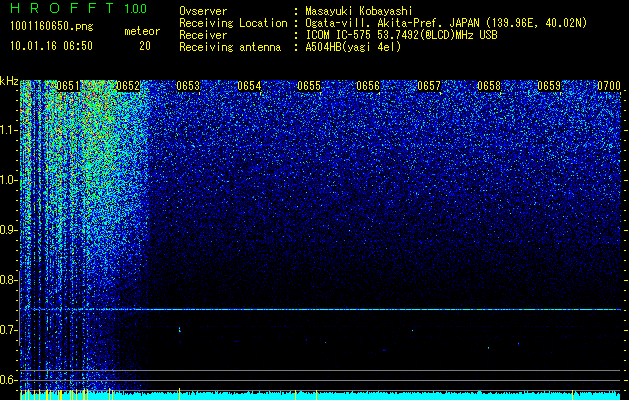Select the filename 1001160650.png
This screenshot has height=400, width=629.
click(52, 26)
